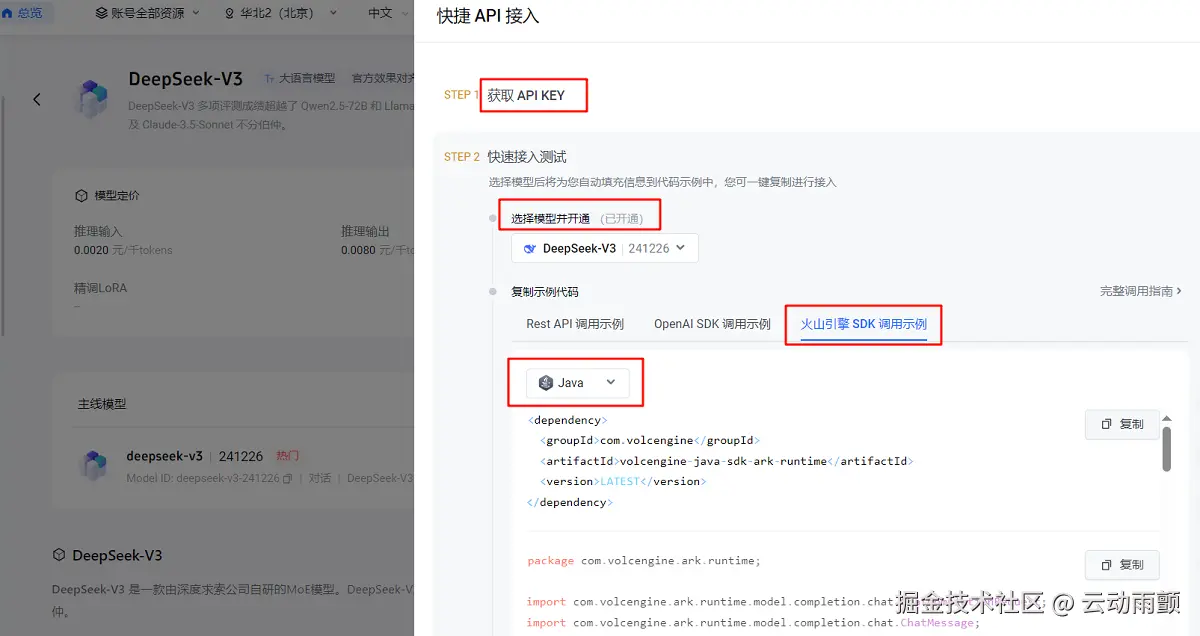Click the groupId com.volcengine code line
This screenshot has height=636, width=1200.
point(649,440)
